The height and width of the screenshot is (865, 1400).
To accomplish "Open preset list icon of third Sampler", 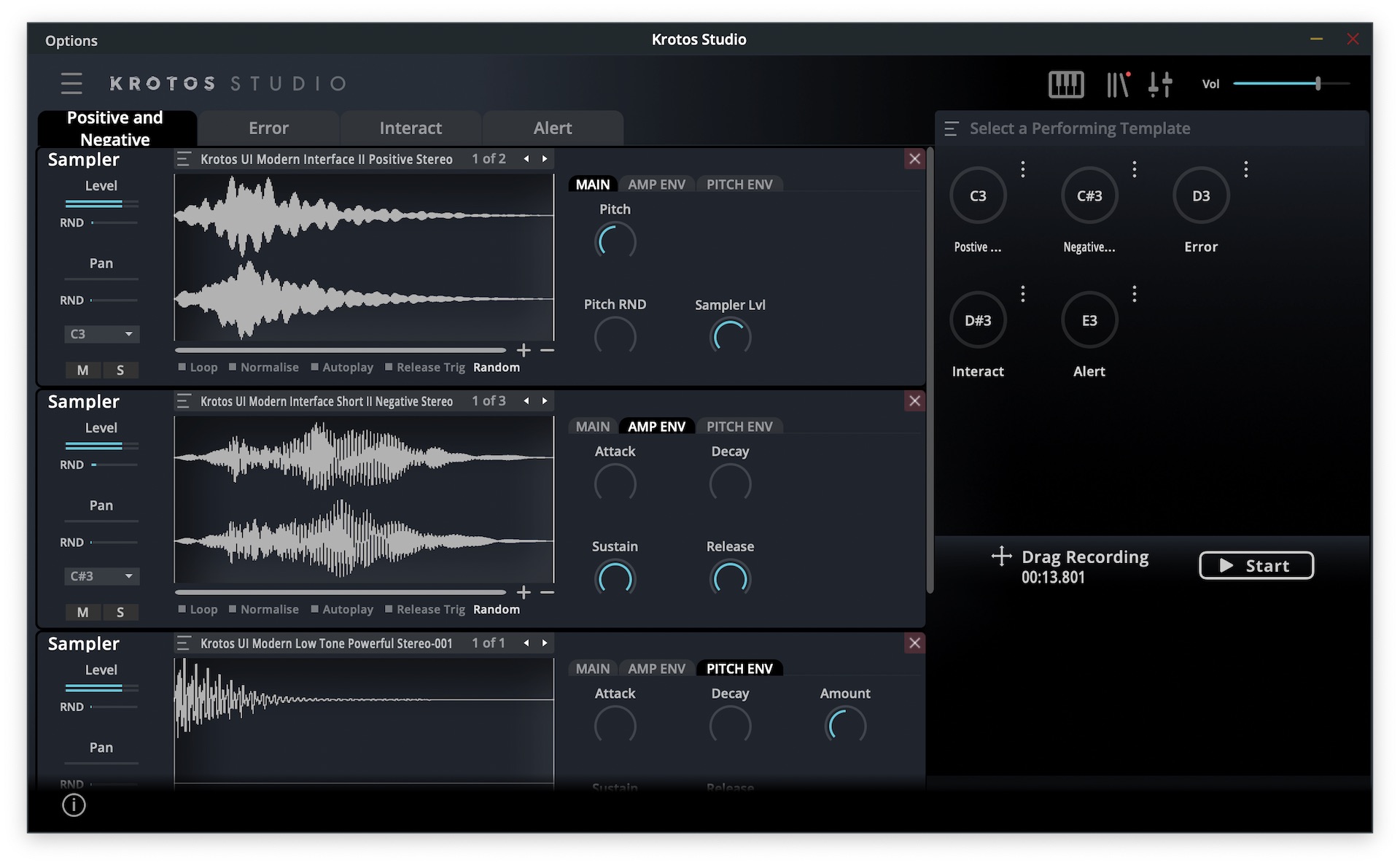I will point(184,643).
